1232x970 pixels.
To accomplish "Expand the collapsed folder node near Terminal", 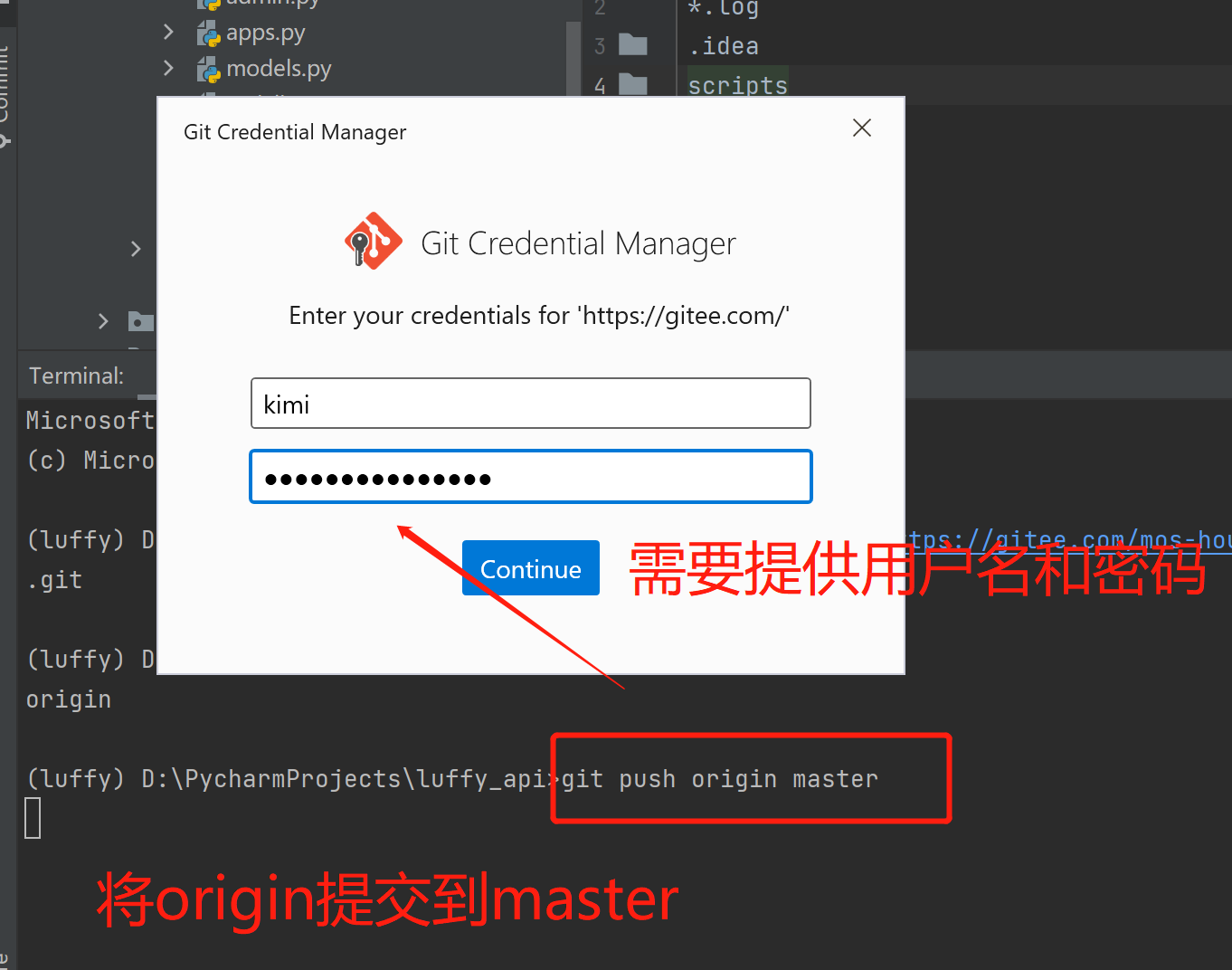I will (x=103, y=321).
